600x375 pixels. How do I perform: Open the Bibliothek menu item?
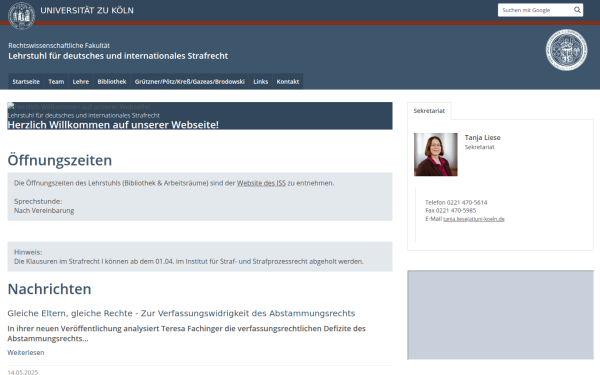[x=112, y=82]
